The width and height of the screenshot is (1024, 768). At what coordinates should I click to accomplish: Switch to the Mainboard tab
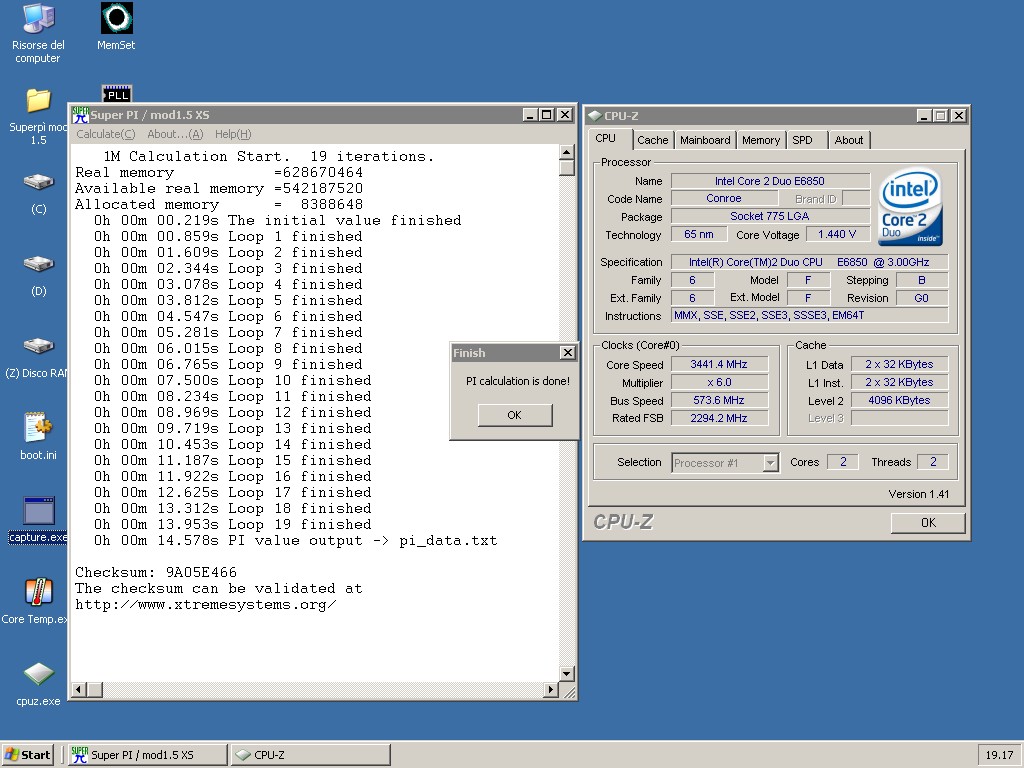[x=705, y=140]
